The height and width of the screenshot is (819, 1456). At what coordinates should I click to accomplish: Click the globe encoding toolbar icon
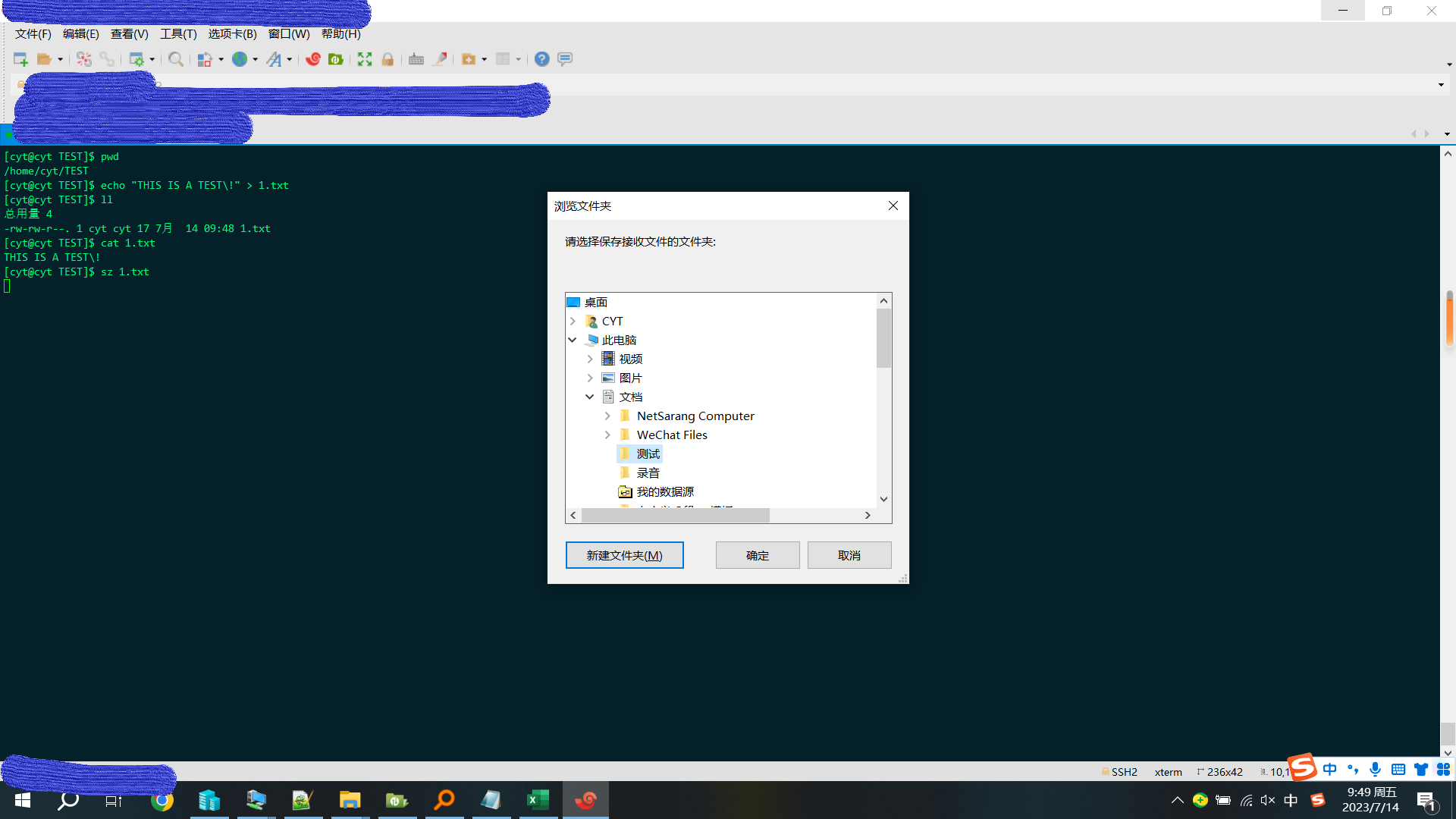240,59
